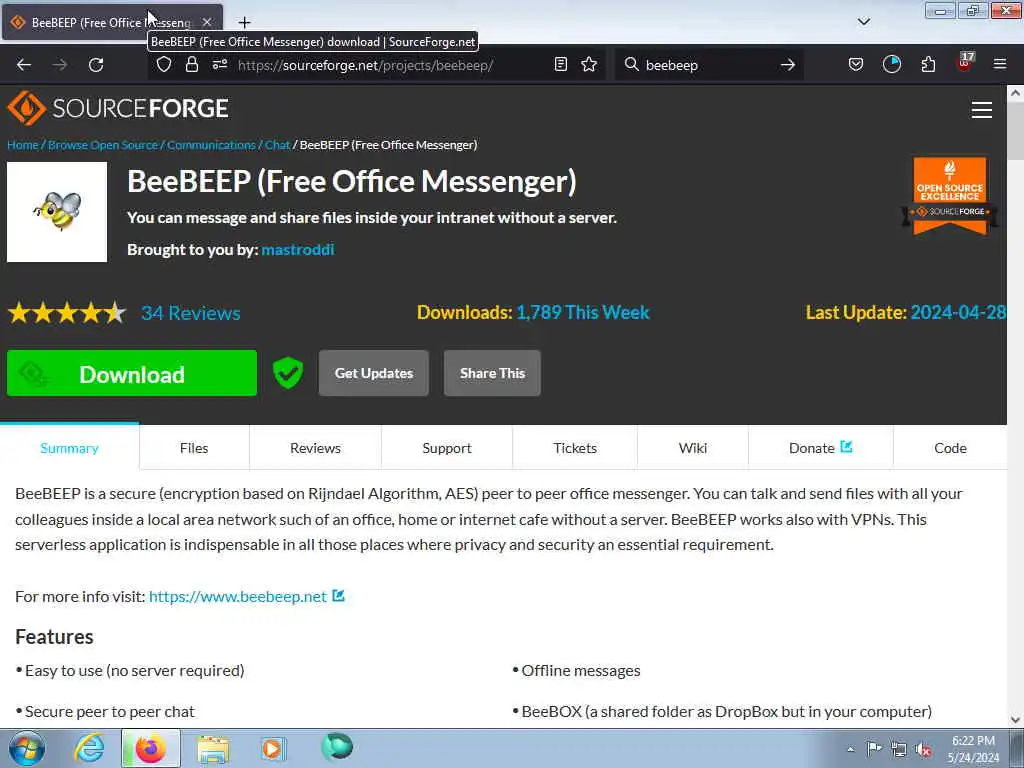Open the Communications breadcrumb link
This screenshot has width=1024, height=768.
[211, 145]
